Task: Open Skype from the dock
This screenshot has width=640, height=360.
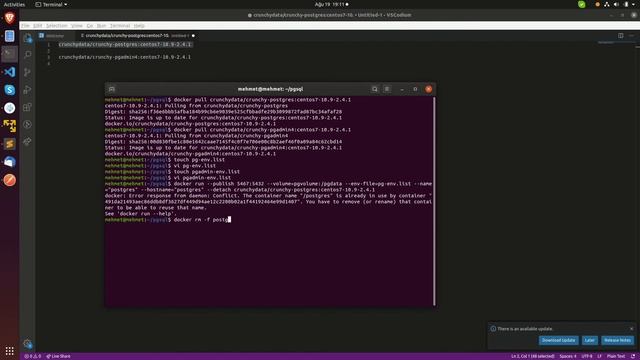Action: 10,90
